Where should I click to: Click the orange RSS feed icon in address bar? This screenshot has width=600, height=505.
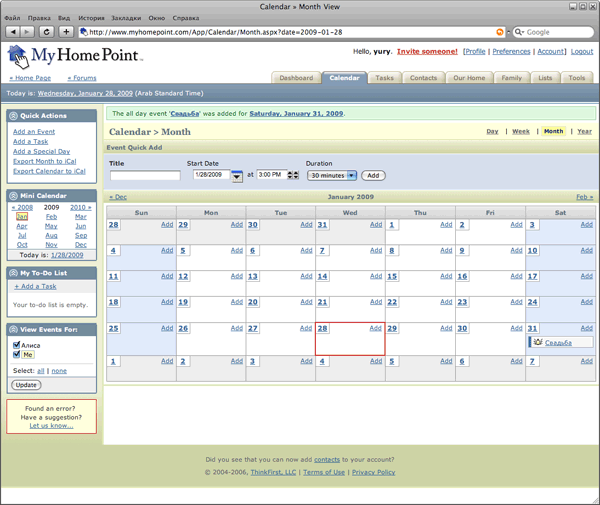tap(500, 32)
